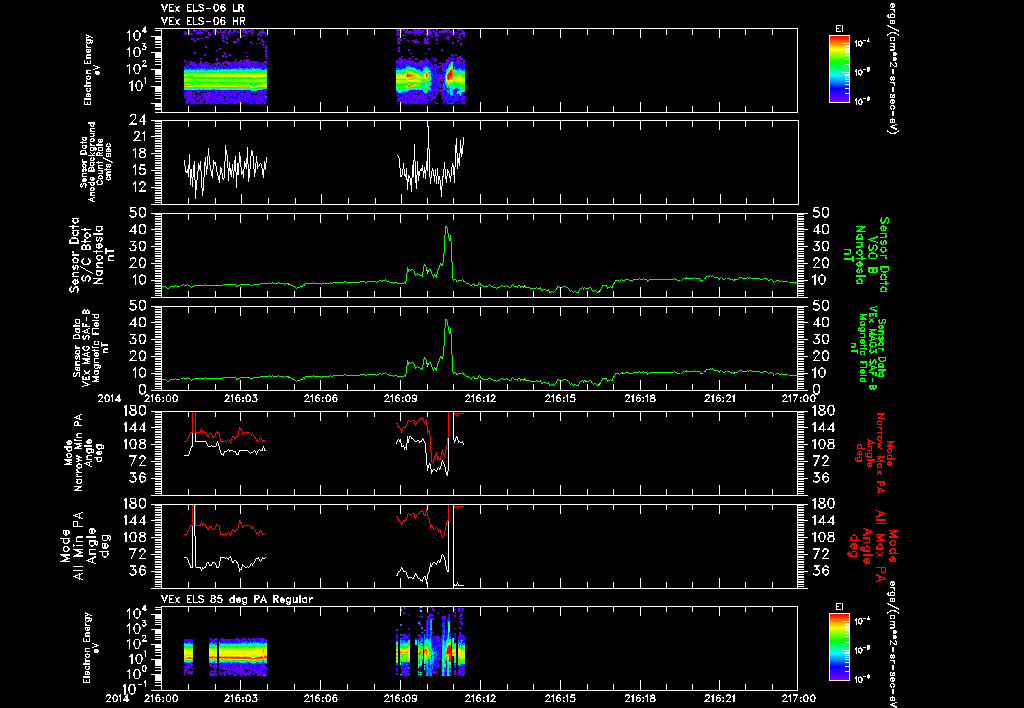The height and width of the screenshot is (708, 1024).
Task: Click the top spectrogram's EI color bar
Action: tap(839, 69)
